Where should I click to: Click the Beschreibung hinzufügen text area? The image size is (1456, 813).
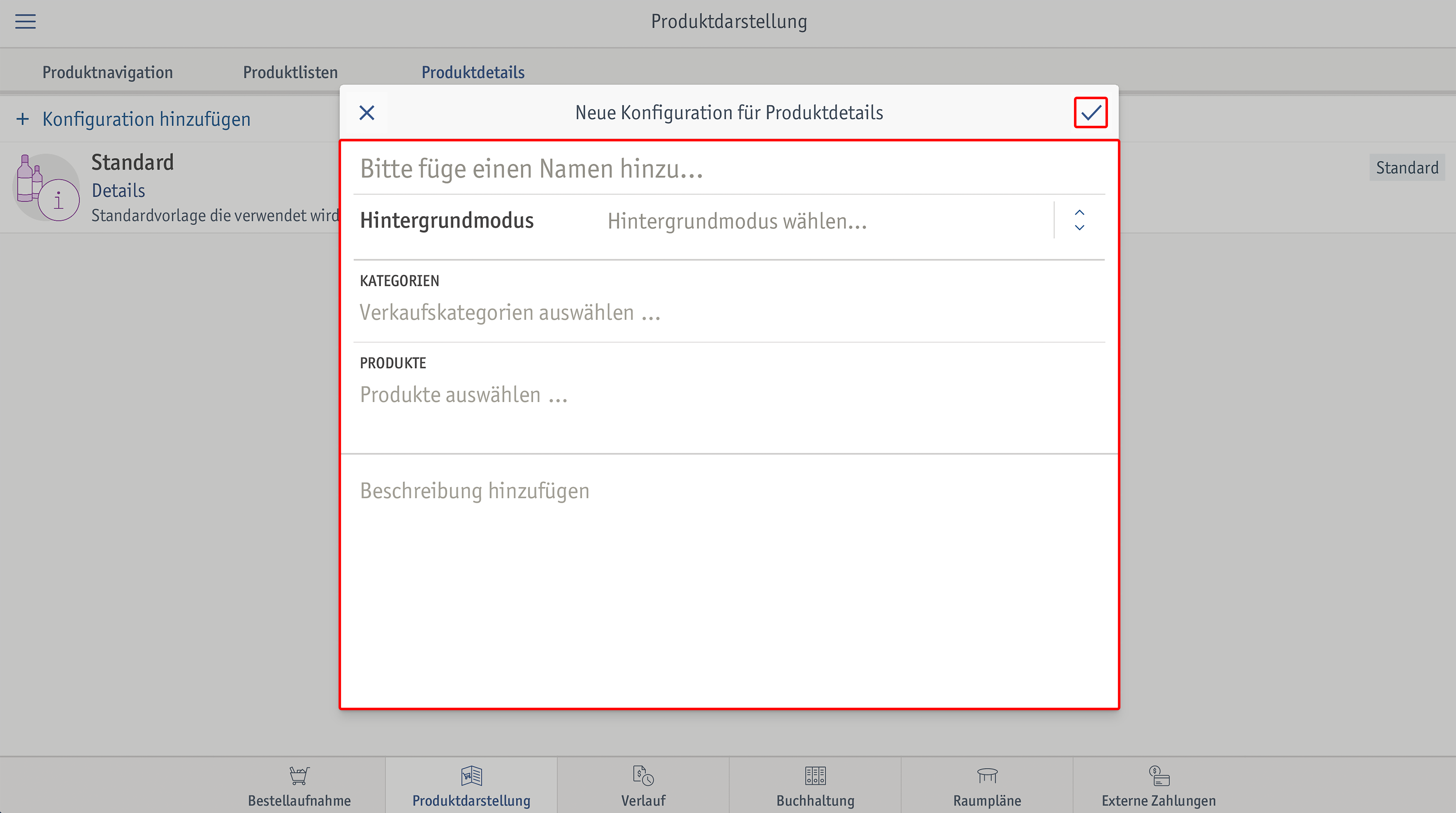(729, 581)
